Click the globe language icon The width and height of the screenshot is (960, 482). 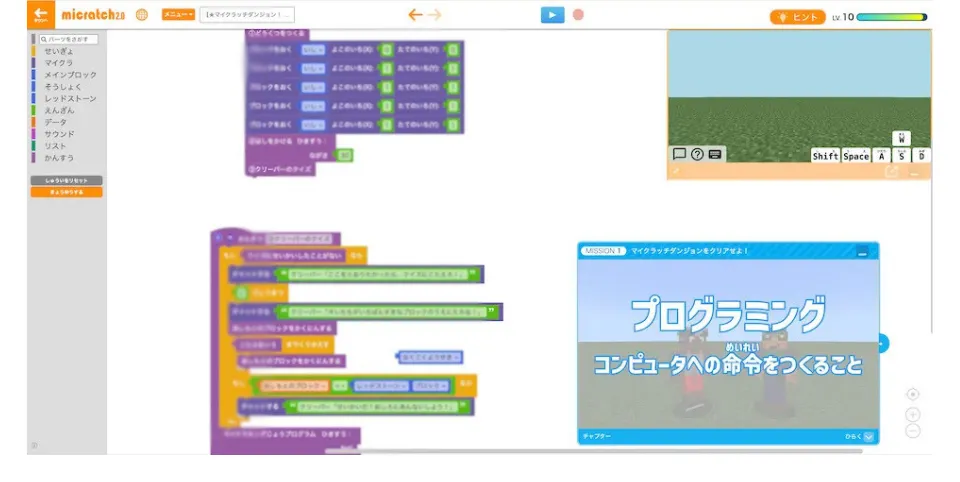(142, 15)
